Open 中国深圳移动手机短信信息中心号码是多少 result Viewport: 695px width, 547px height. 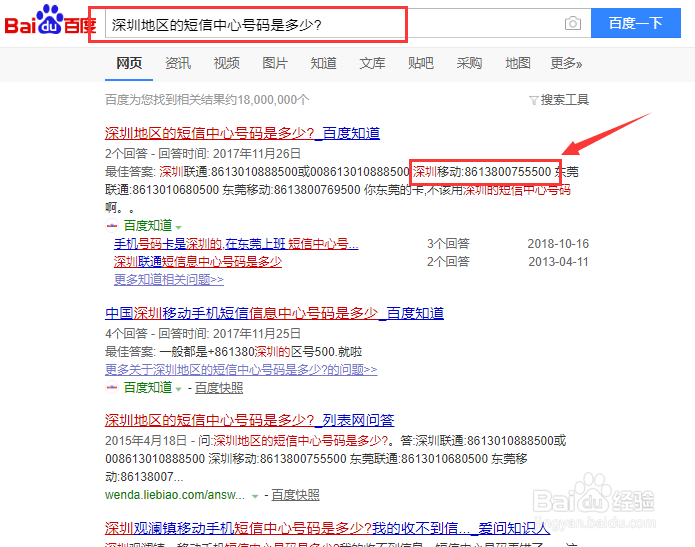point(274,313)
